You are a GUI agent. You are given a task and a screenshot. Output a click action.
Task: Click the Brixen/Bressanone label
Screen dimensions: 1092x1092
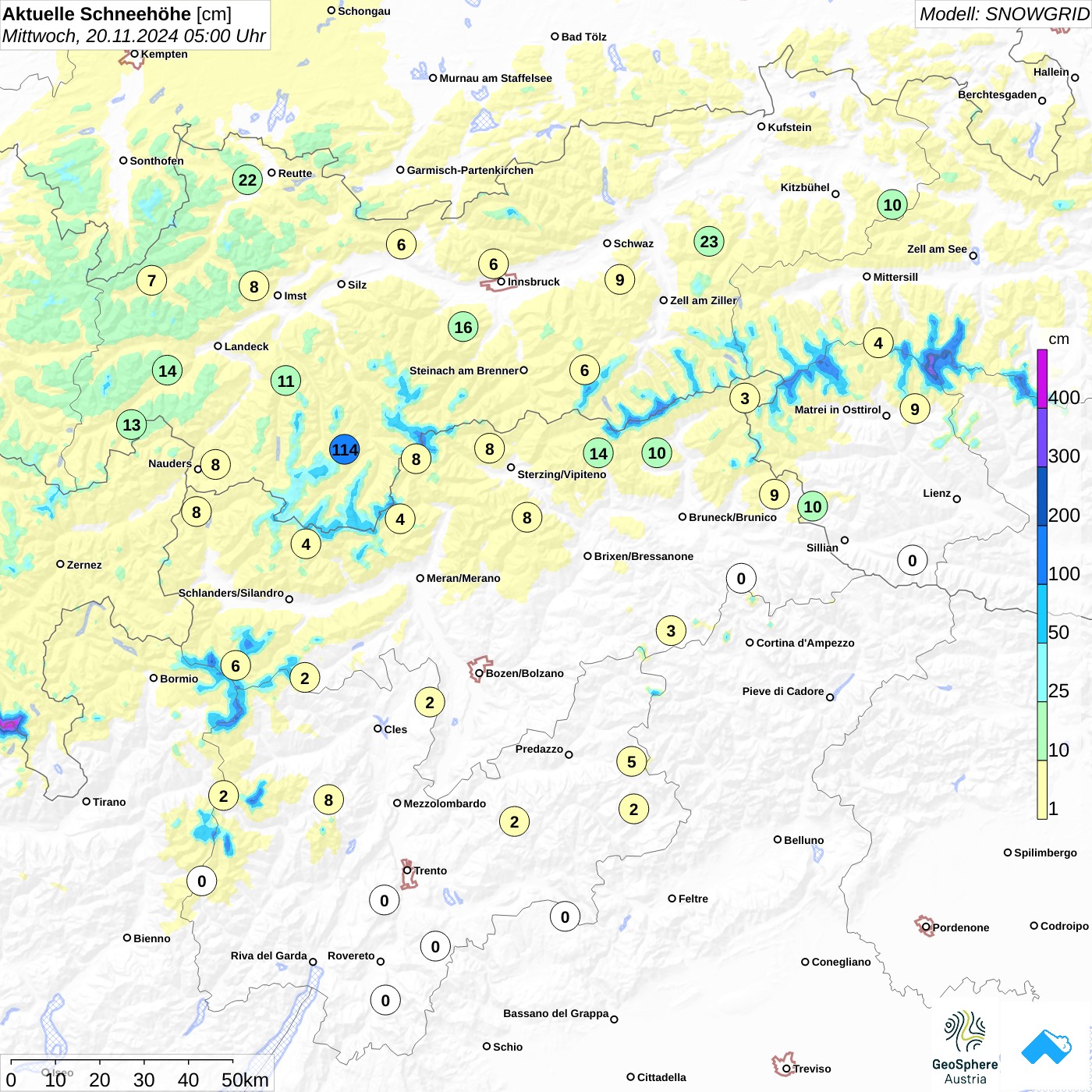click(x=643, y=556)
